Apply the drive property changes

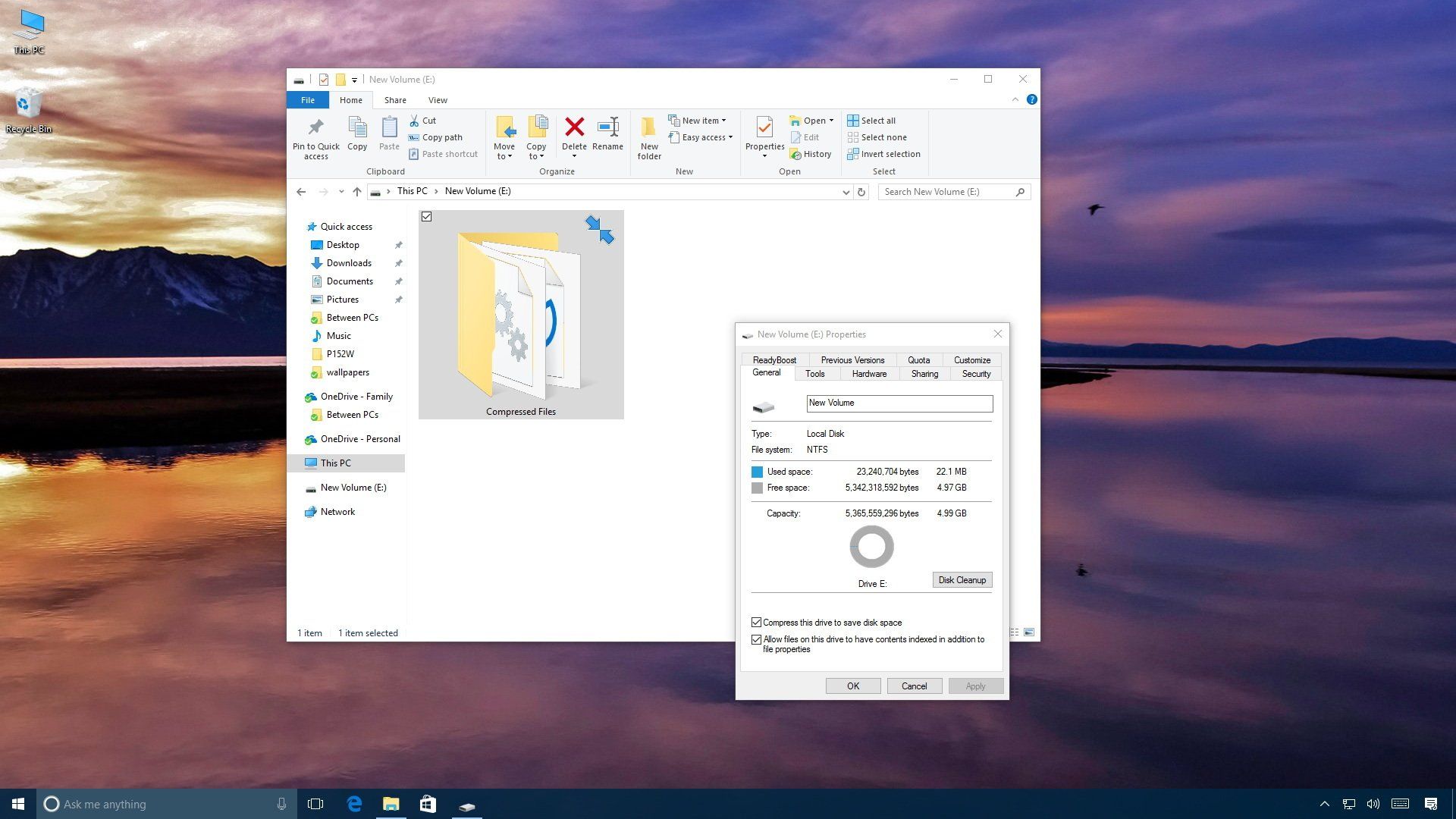point(975,686)
